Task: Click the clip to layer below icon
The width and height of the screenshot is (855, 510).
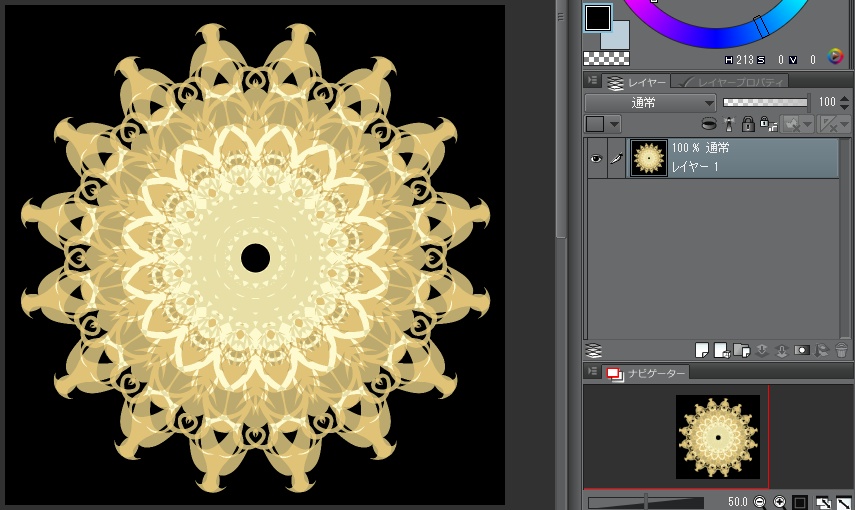Action: 709,124
